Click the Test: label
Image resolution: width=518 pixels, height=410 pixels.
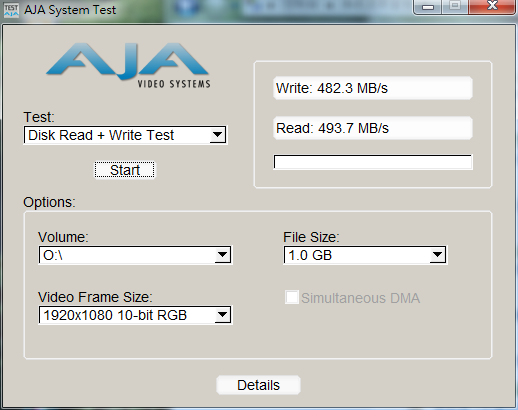(x=39, y=117)
